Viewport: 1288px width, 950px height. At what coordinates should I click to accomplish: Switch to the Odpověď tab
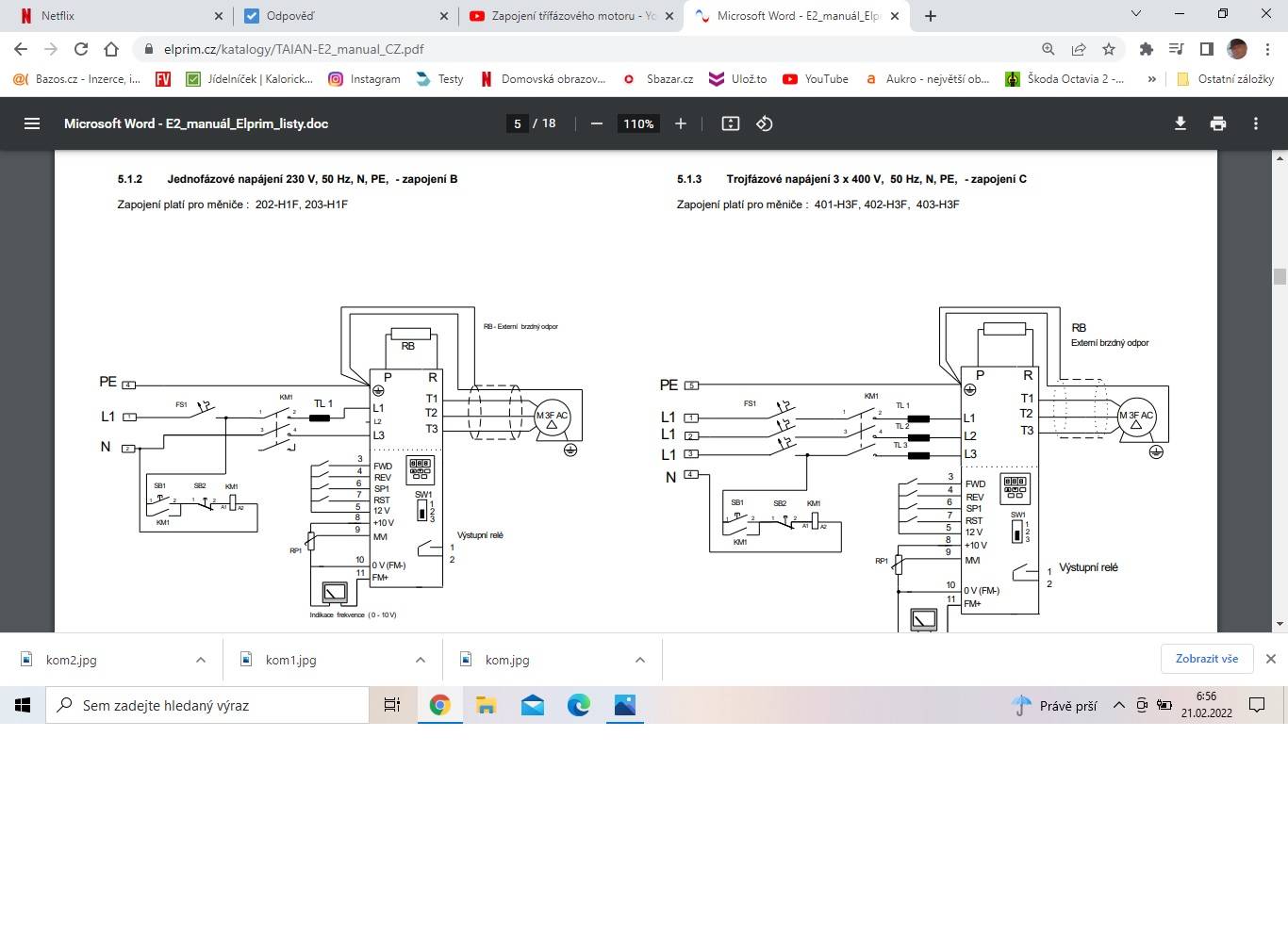[345, 16]
